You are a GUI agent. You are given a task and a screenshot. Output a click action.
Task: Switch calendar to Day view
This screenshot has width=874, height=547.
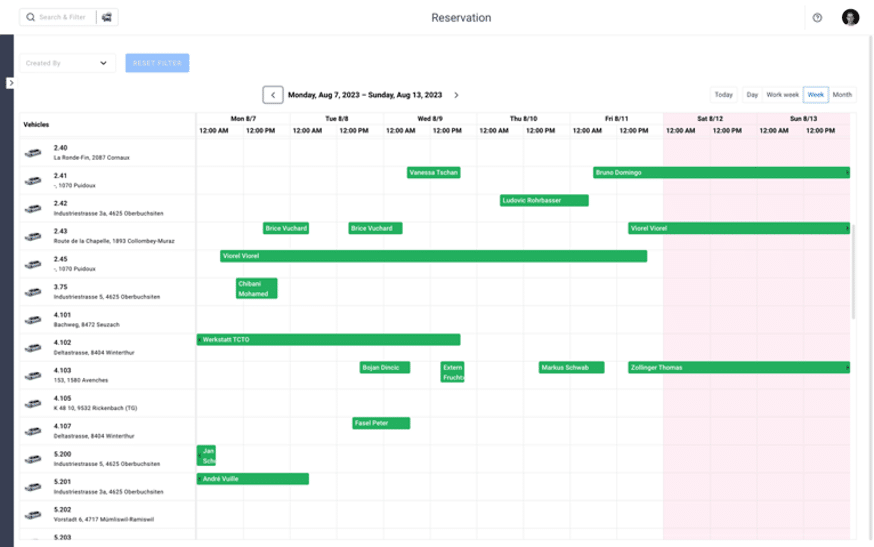[x=752, y=95]
